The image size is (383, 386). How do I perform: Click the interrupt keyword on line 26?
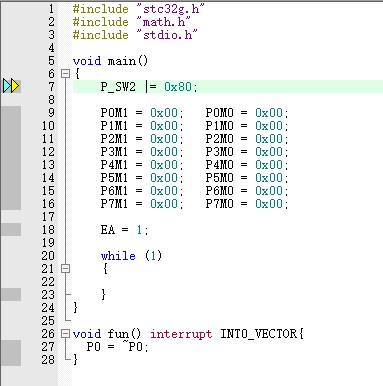pos(181,334)
